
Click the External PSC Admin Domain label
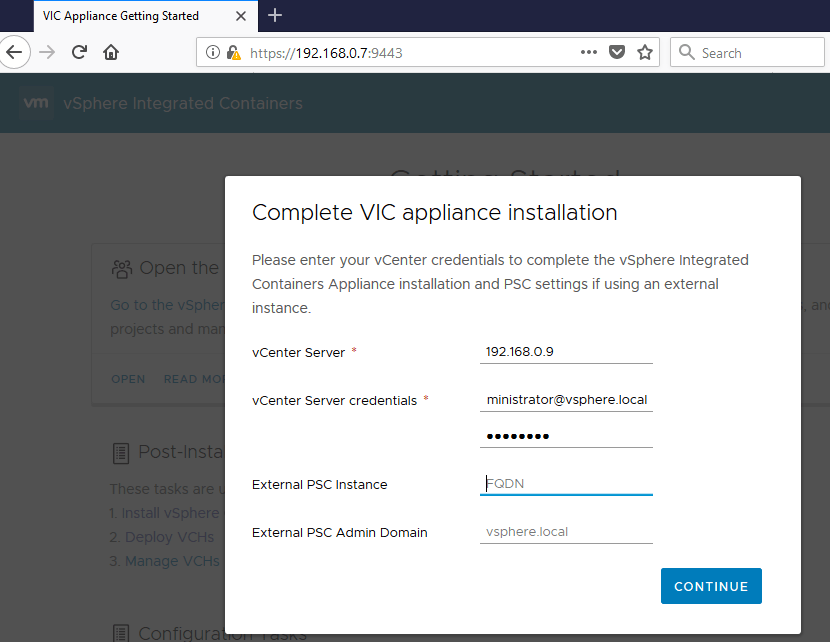[340, 532]
